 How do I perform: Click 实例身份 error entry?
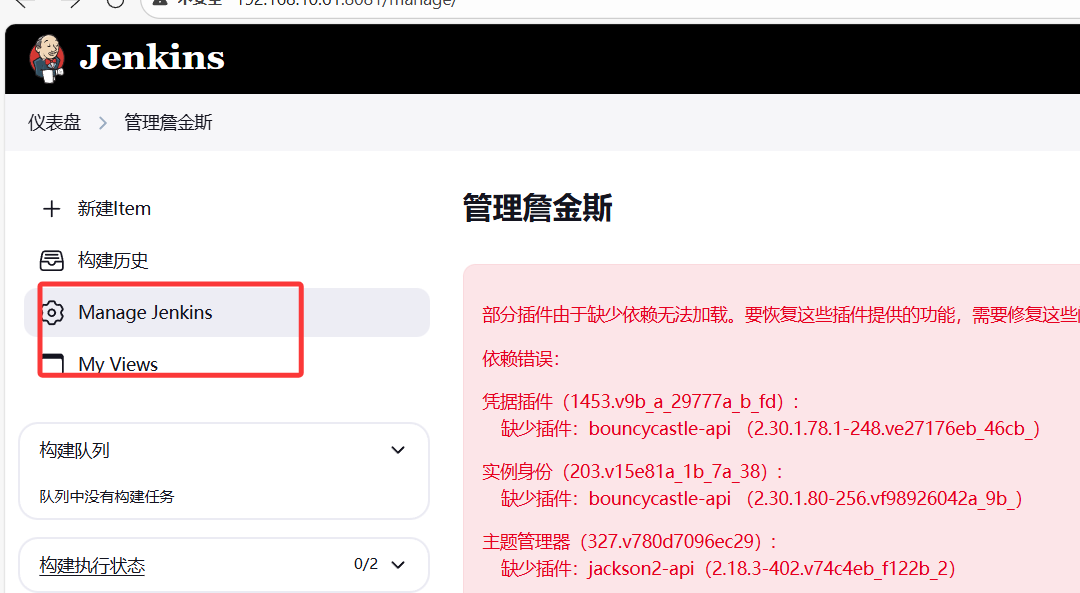click(x=632, y=471)
